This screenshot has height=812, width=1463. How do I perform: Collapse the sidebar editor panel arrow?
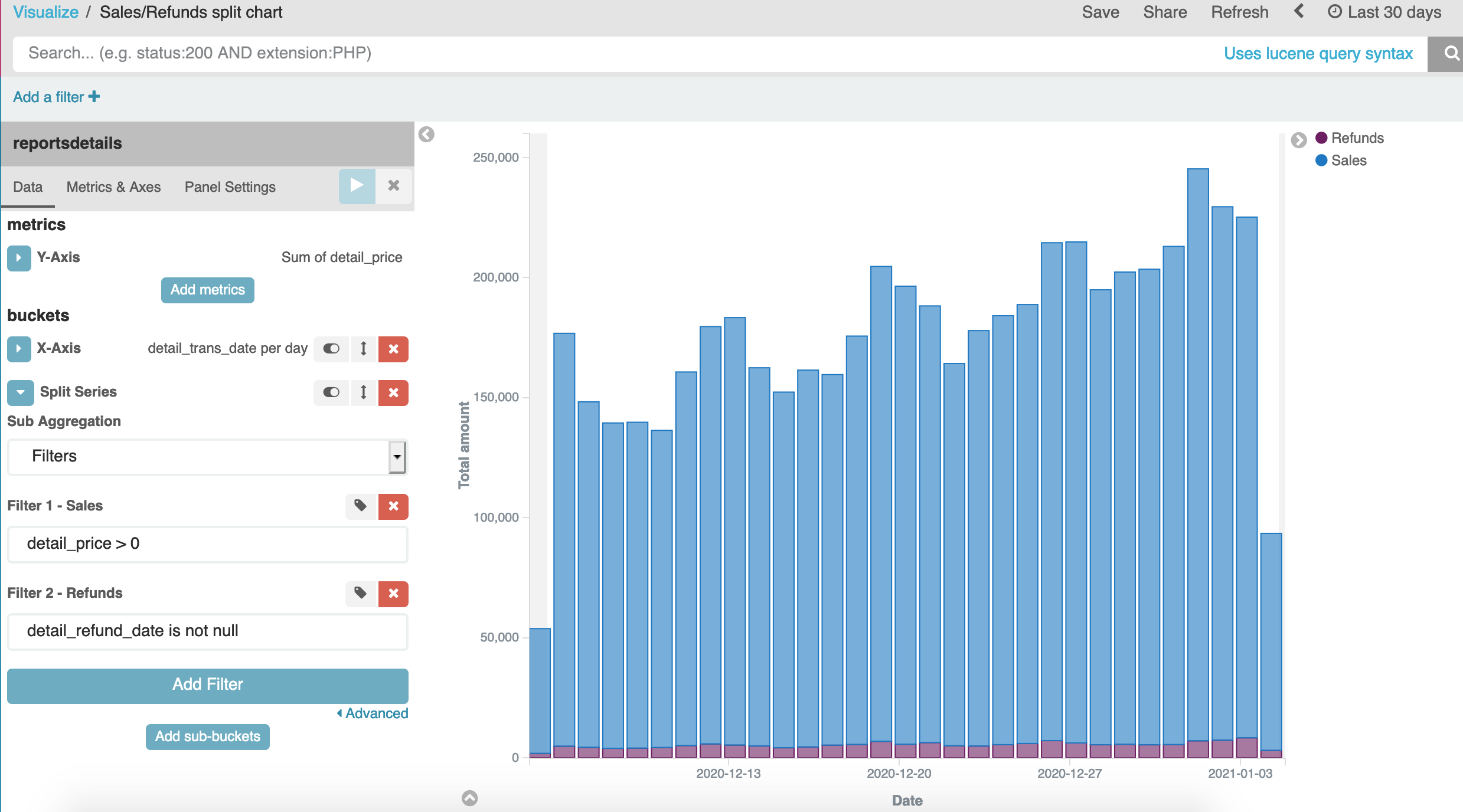click(x=426, y=135)
